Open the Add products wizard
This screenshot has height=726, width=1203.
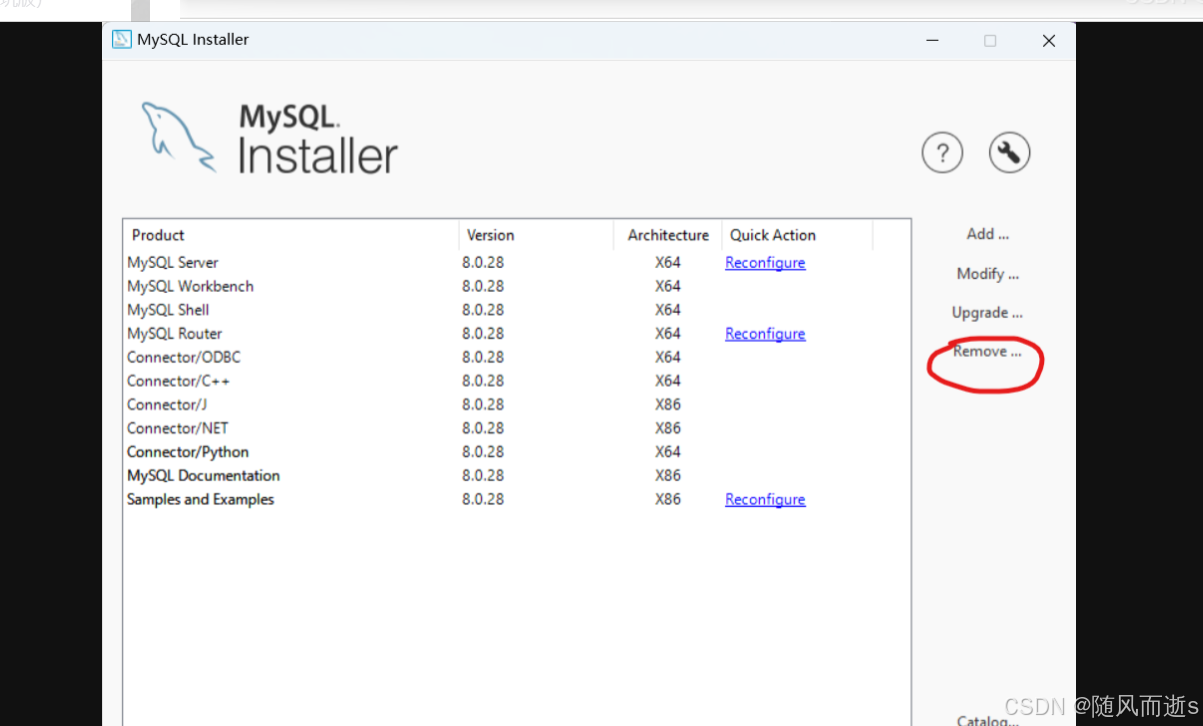[x=986, y=233]
